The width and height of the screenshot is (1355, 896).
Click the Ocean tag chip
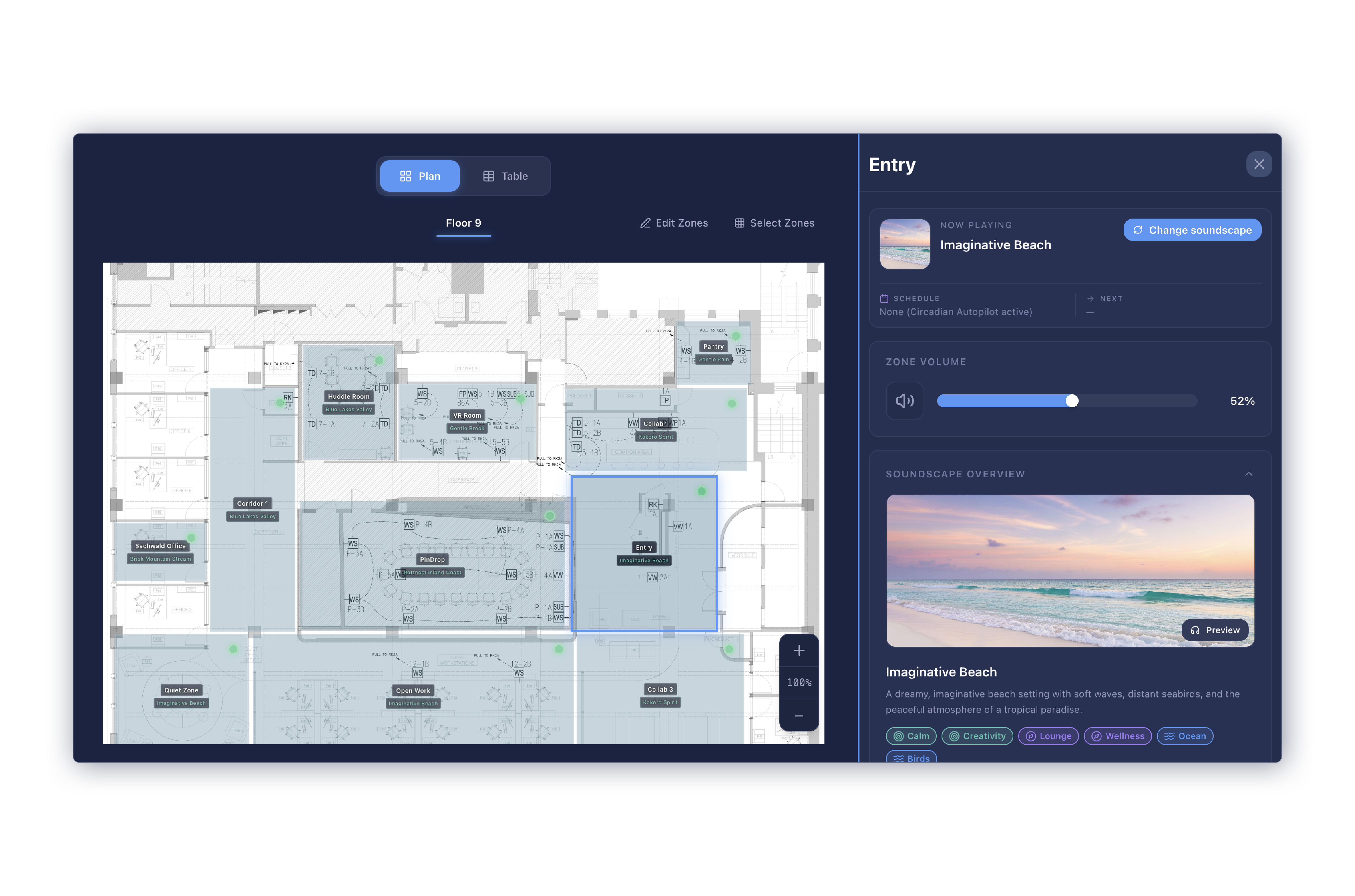coord(1185,736)
